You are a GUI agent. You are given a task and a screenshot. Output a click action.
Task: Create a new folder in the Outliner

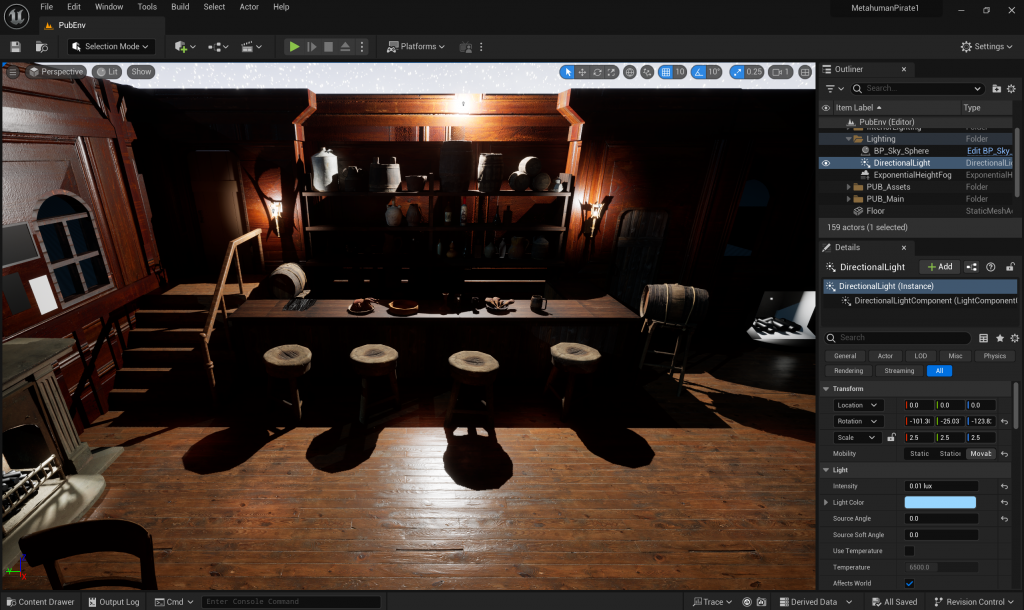point(997,88)
